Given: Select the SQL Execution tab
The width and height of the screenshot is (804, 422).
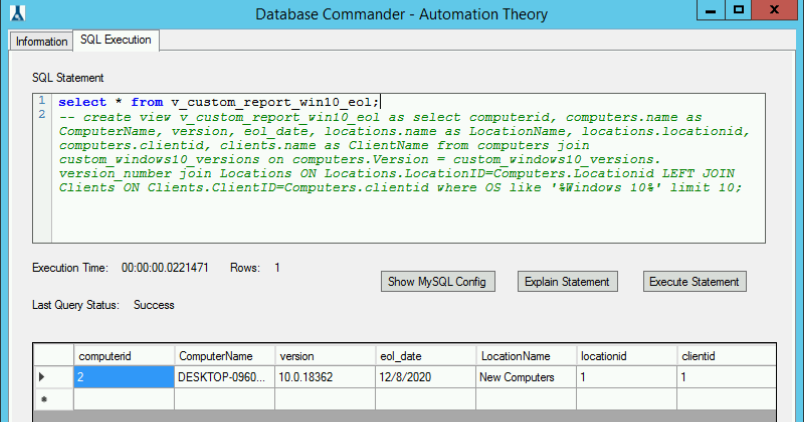Looking at the screenshot, I should (x=116, y=40).
